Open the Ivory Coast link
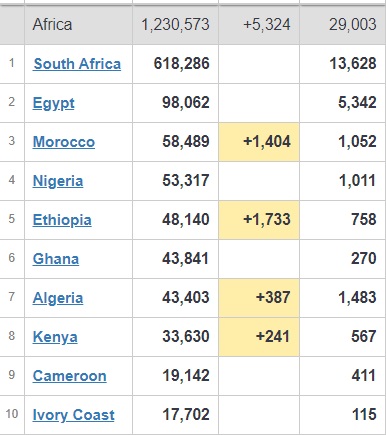The width and height of the screenshot is (386, 435). [73, 415]
